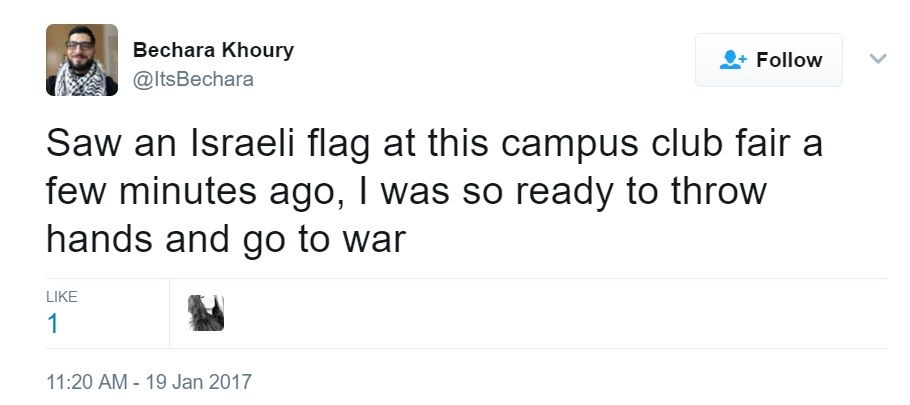Viewport: 910px width, 405px height.
Task: Click the word 'throw' in the tweet
Action: [715, 193]
